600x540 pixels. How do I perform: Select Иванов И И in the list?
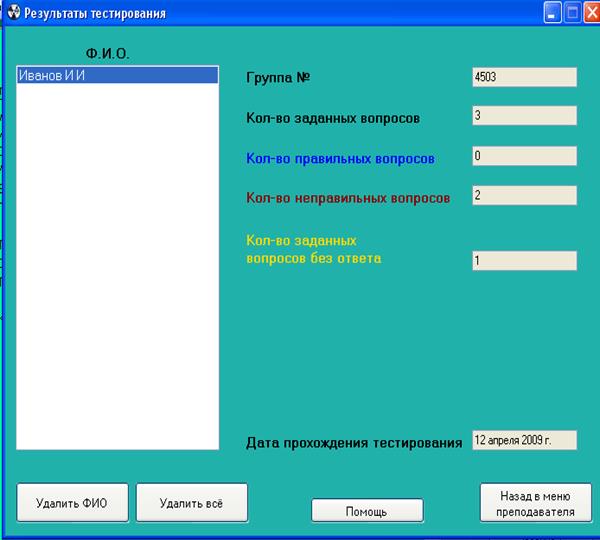(117, 75)
